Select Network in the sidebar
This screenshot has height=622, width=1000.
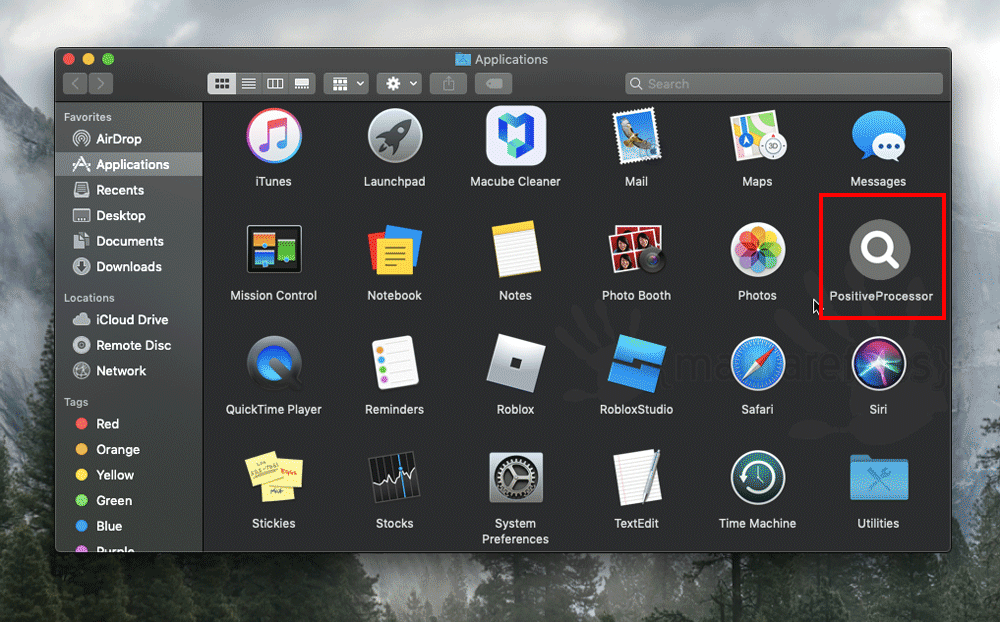point(129,370)
